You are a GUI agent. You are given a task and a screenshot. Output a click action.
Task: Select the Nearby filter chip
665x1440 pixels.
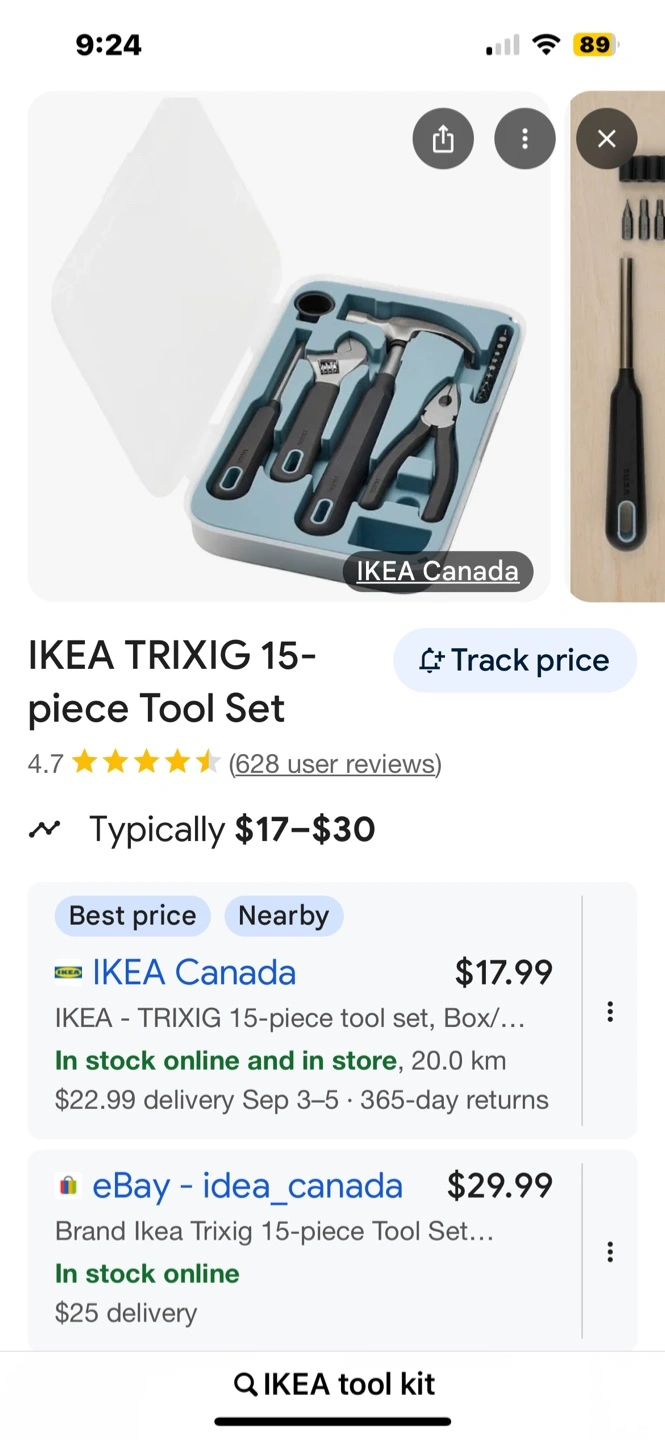(x=284, y=915)
